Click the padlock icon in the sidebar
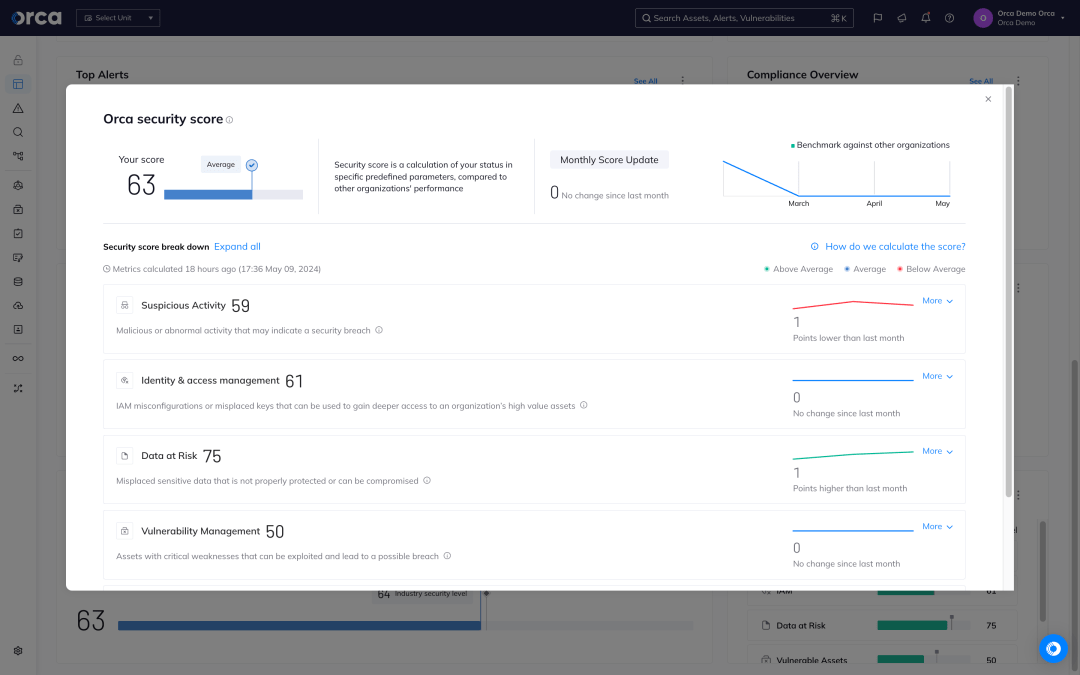The image size is (1080, 675). [x=18, y=60]
